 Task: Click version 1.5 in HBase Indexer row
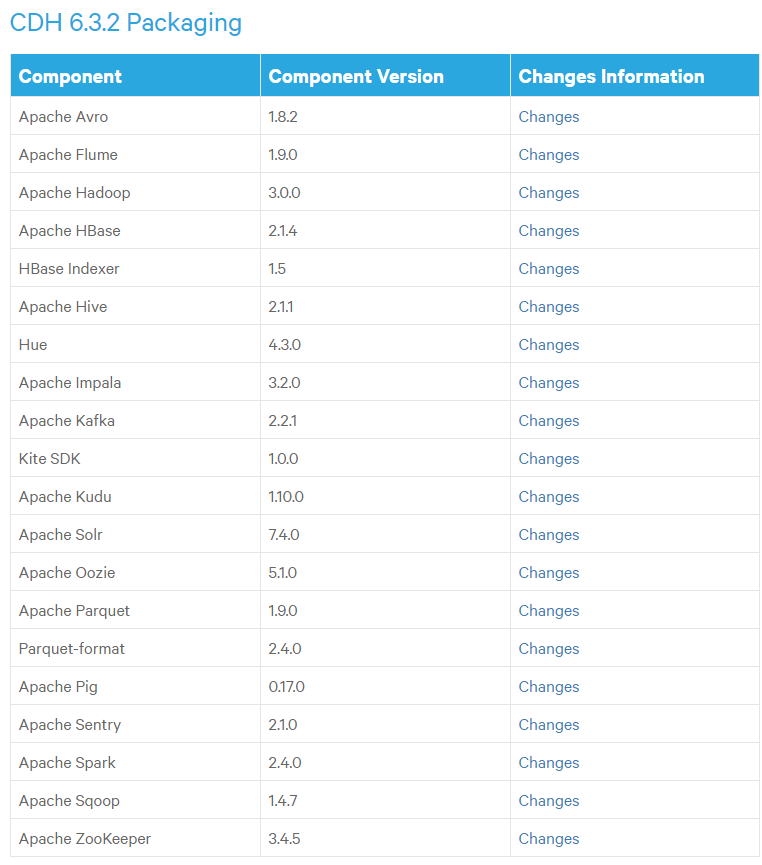click(277, 269)
